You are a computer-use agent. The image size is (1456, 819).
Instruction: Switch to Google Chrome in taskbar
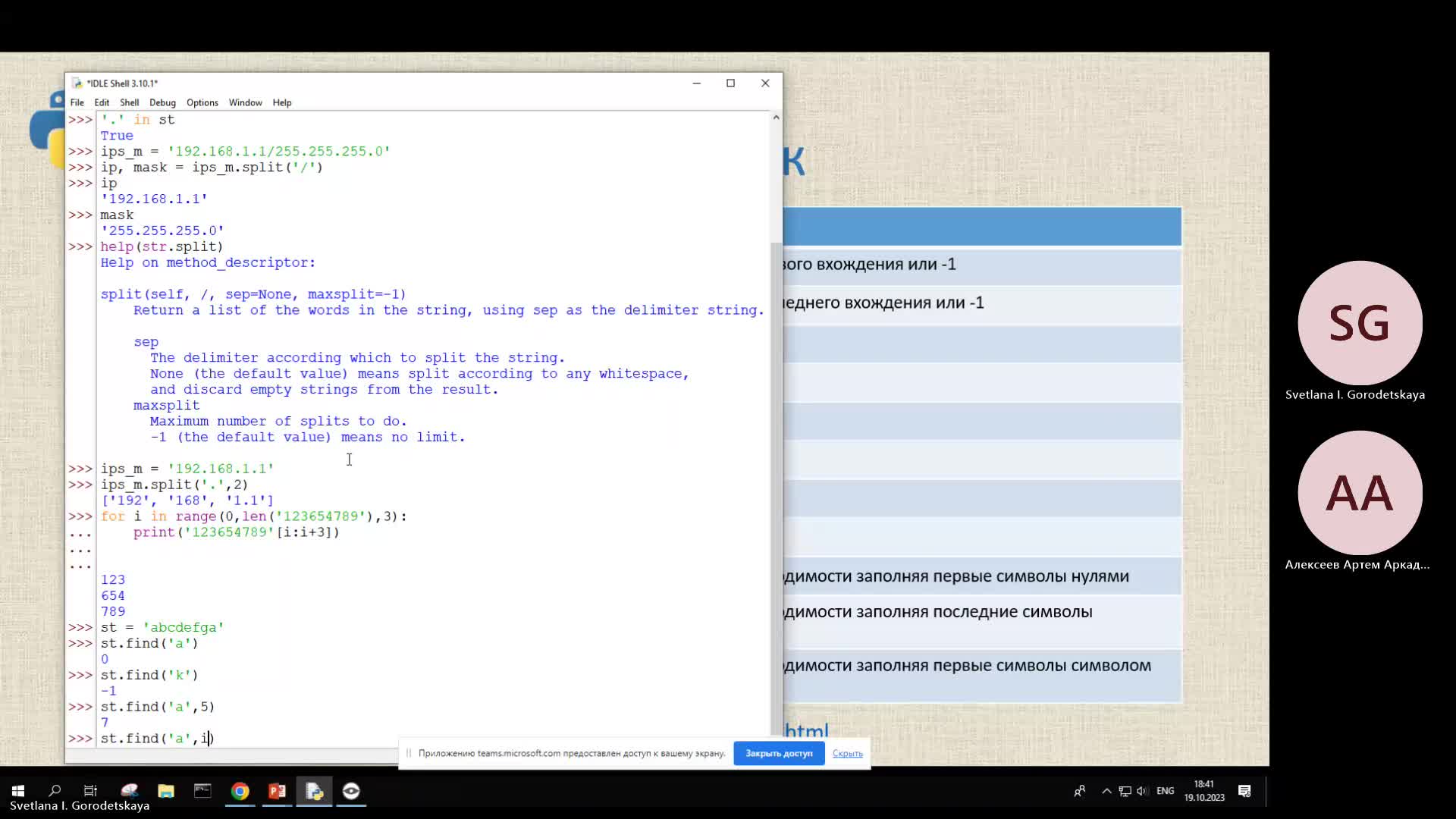(x=240, y=791)
